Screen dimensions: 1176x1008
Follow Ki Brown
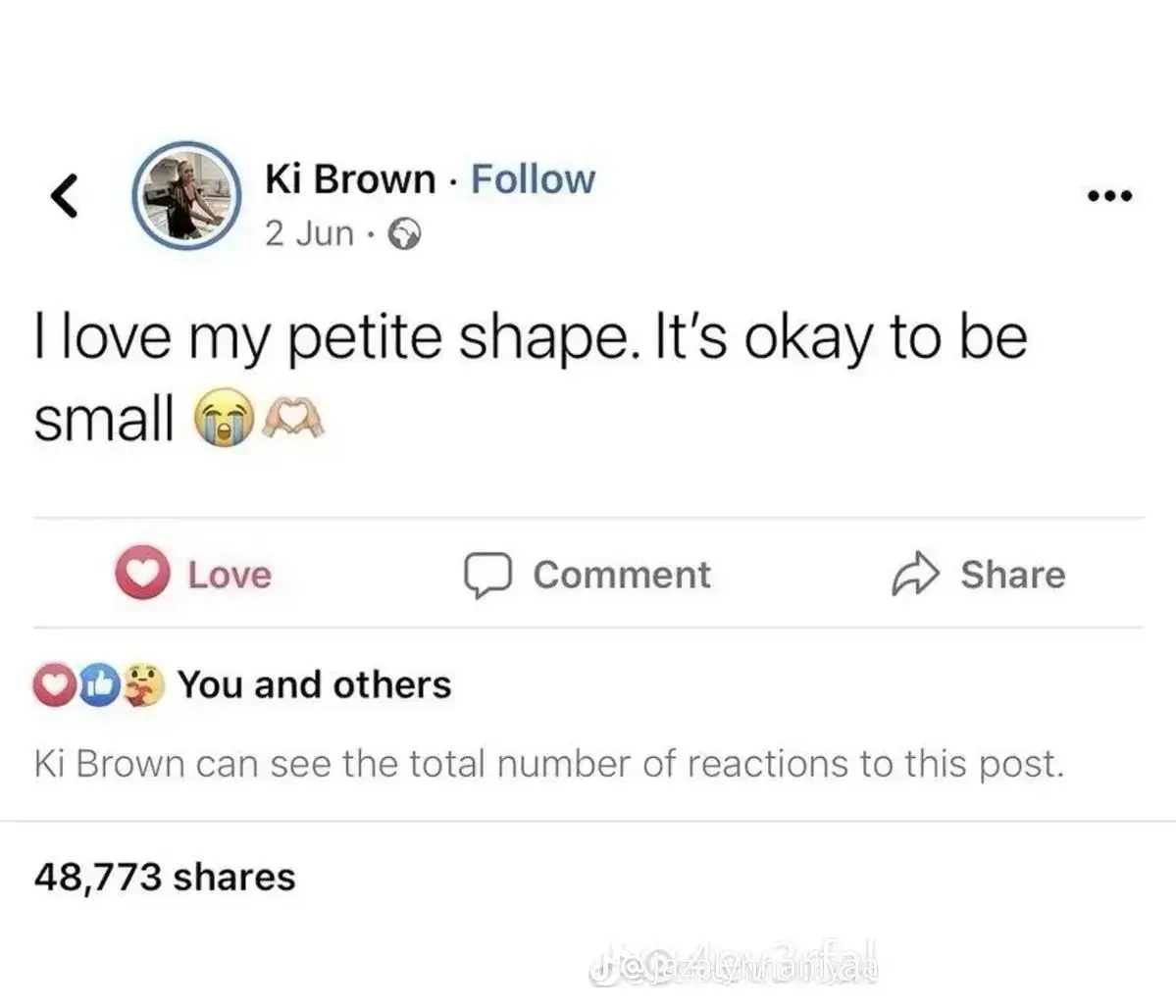pyautogui.click(x=533, y=180)
